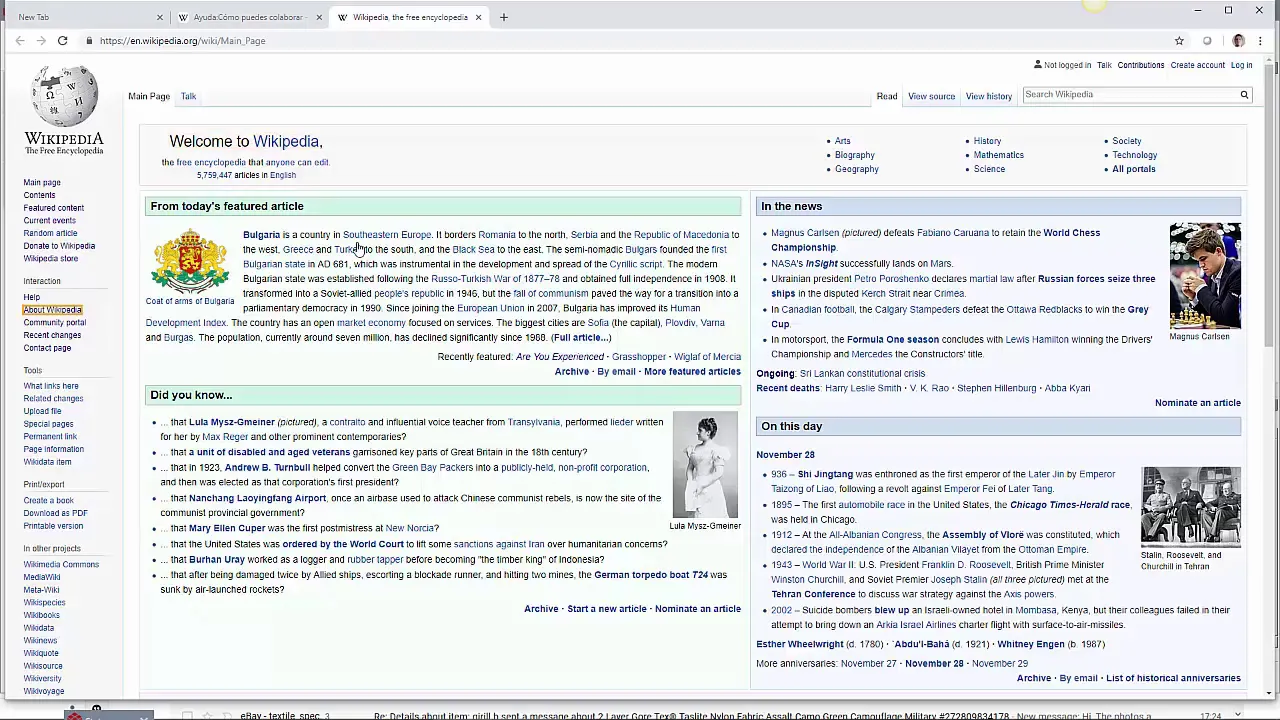Open the Contributions link

pos(1141,65)
